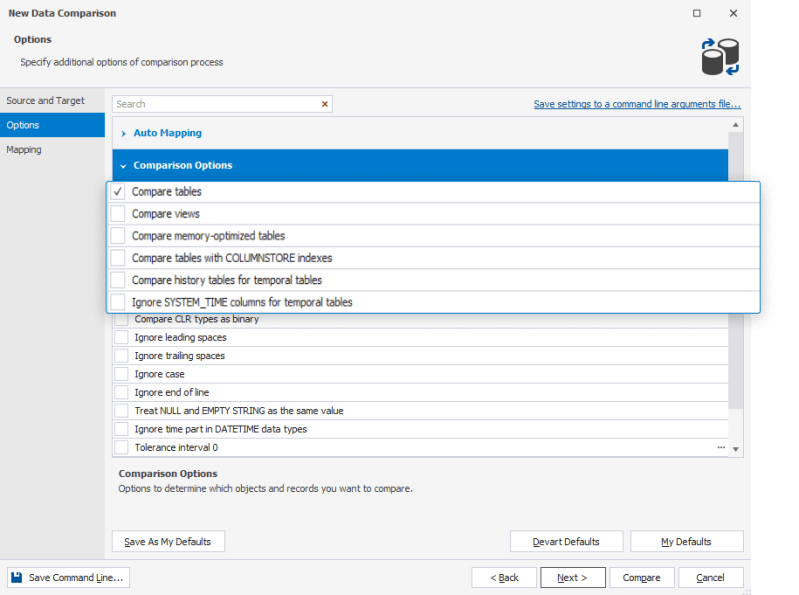Check Ignore time part in DATETIME types
Viewport: 799px width, 595px height.
click(x=121, y=429)
